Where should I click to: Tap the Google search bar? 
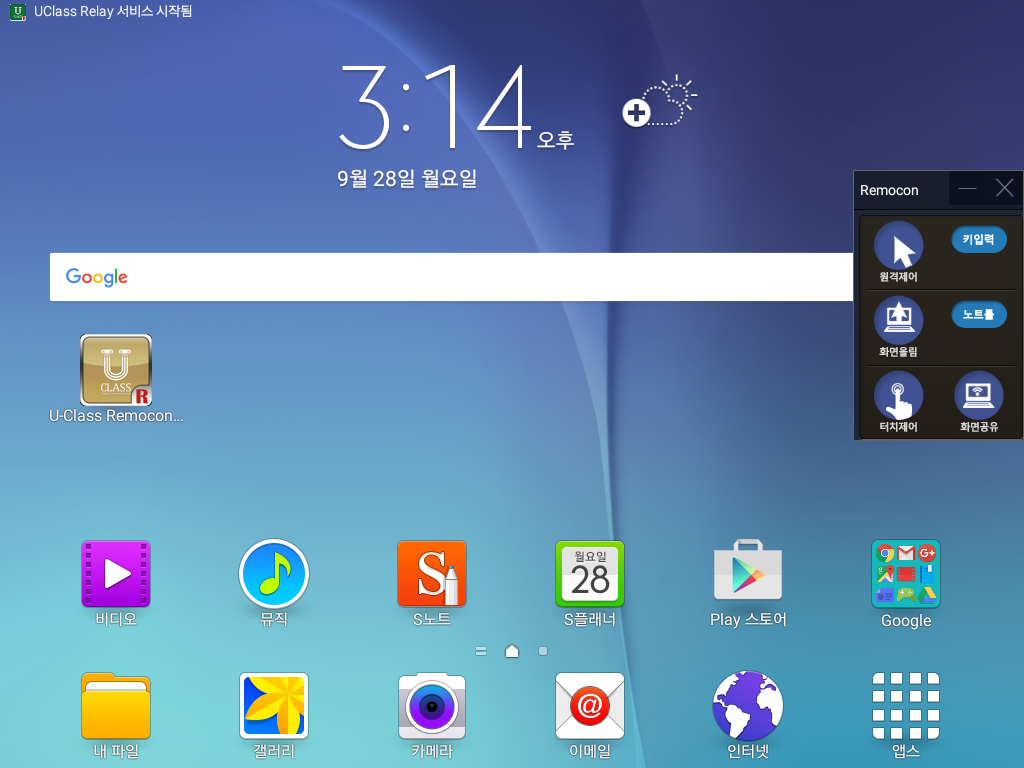click(451, 277)
